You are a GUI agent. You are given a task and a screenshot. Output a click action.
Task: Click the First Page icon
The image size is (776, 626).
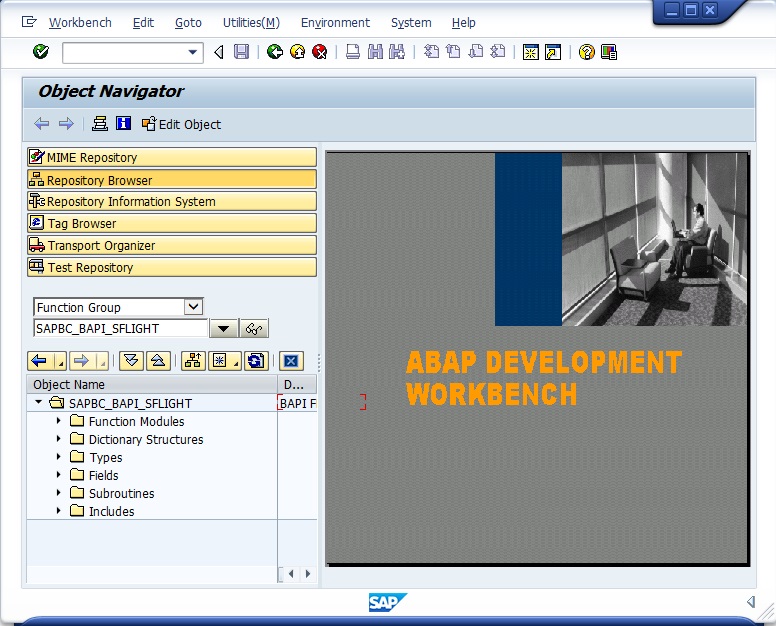pos(432,51)
